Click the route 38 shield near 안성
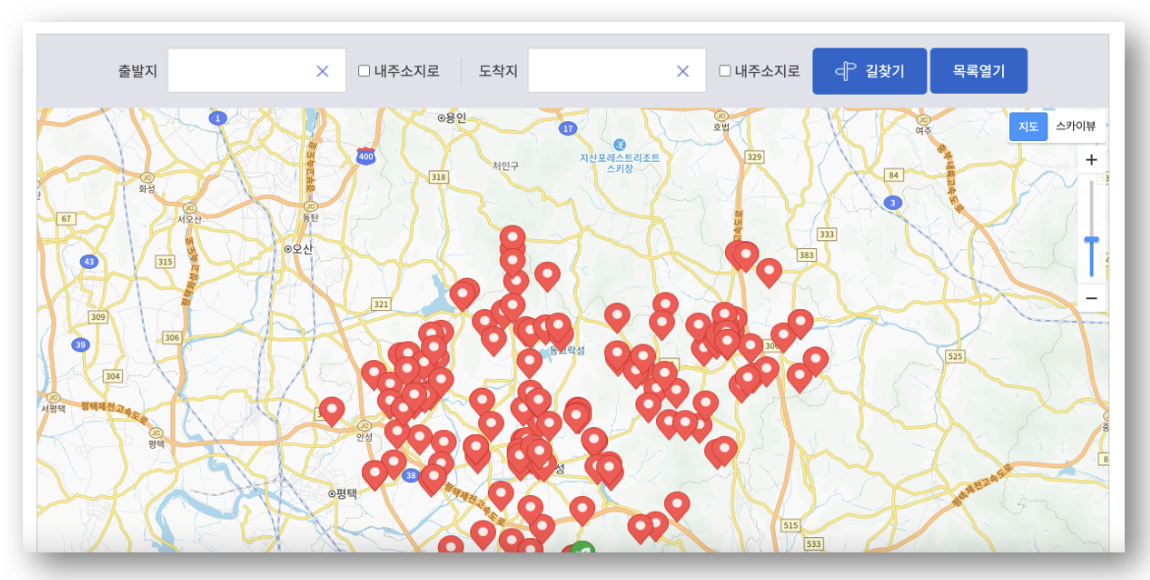The width and height of the screenshot is (1150, 580). [x=411, y=475]
